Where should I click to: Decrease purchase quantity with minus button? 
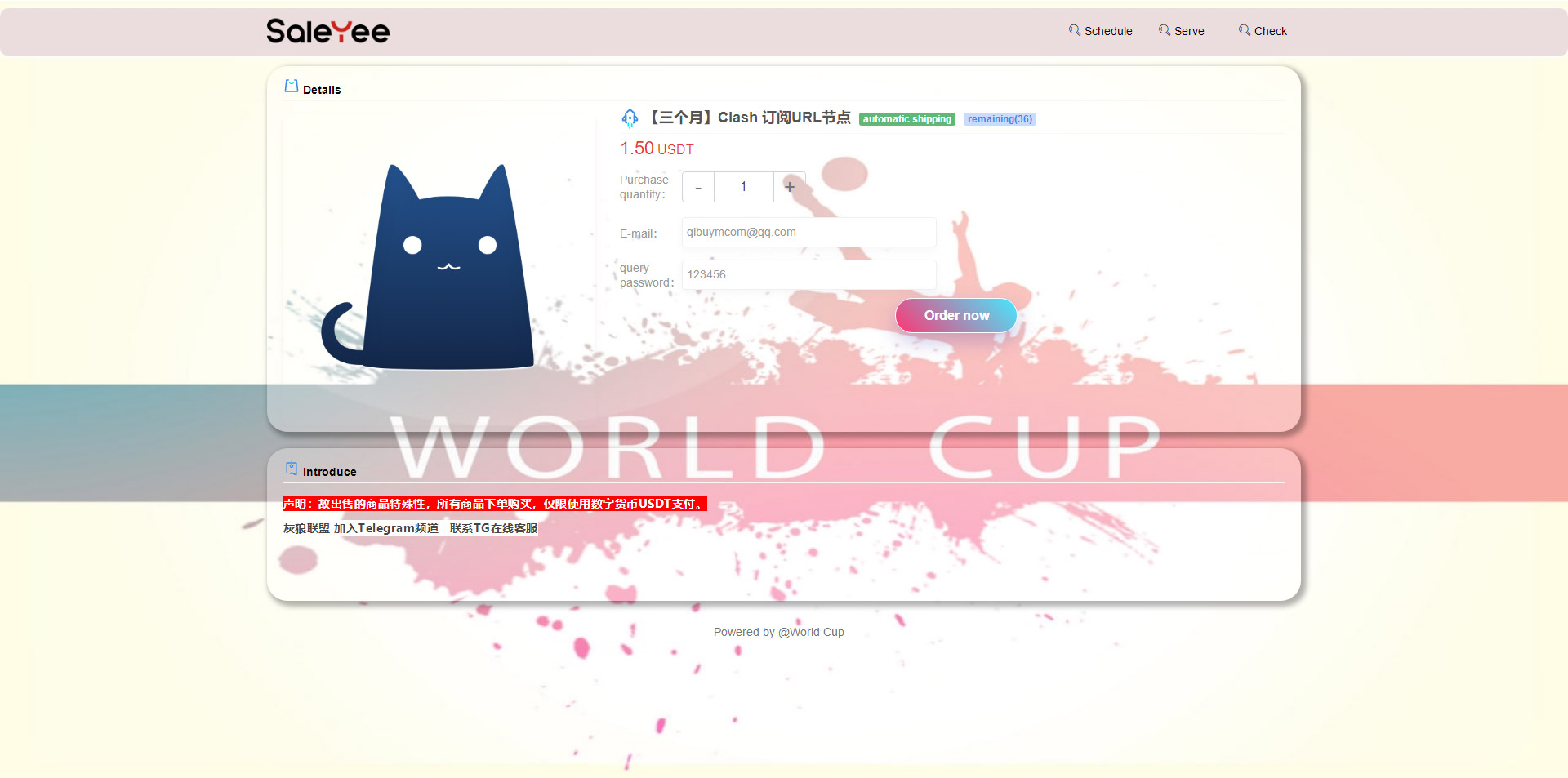[698, 187]
